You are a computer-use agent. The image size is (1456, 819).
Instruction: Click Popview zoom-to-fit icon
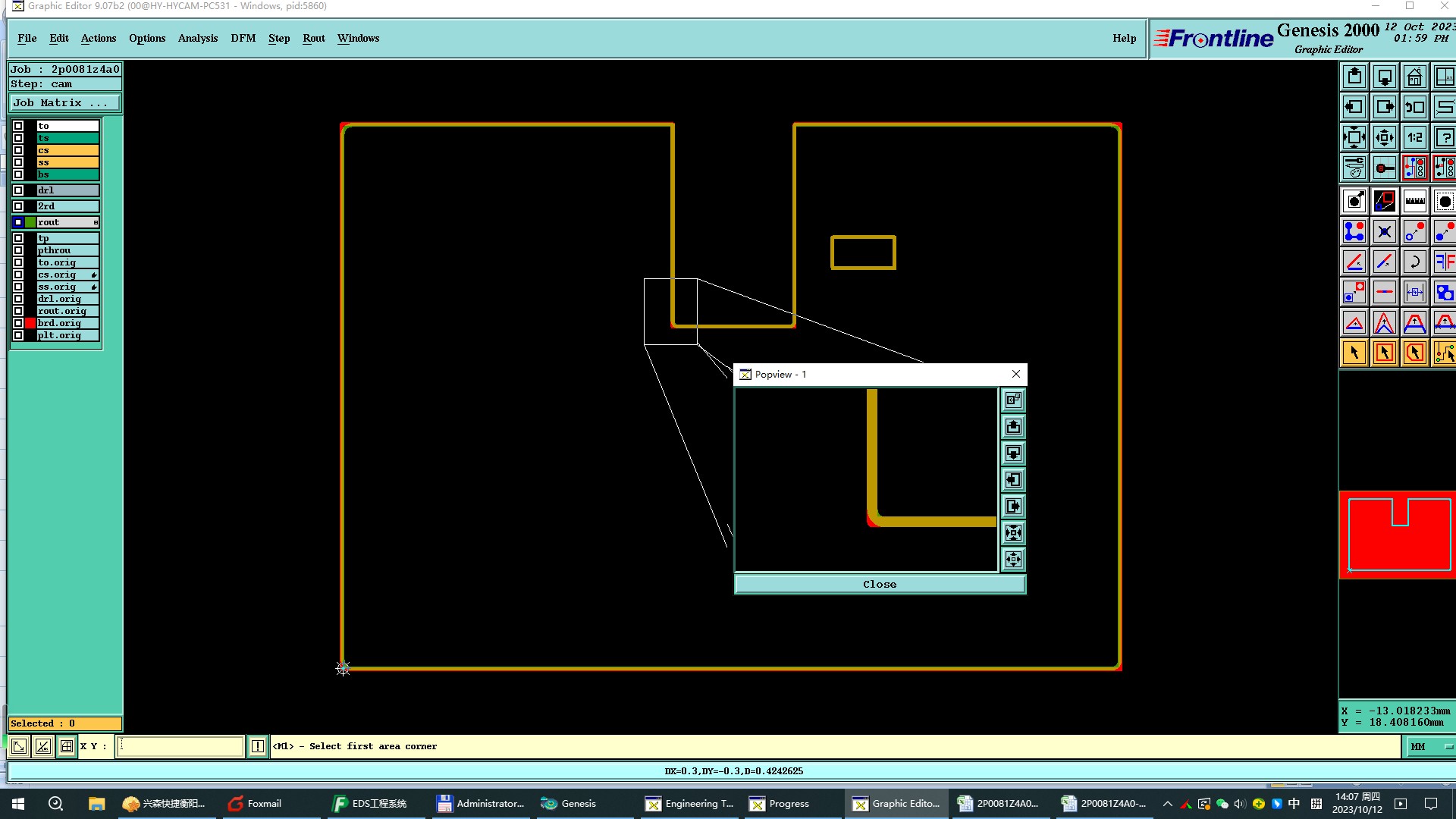(x=1013, y=533)
